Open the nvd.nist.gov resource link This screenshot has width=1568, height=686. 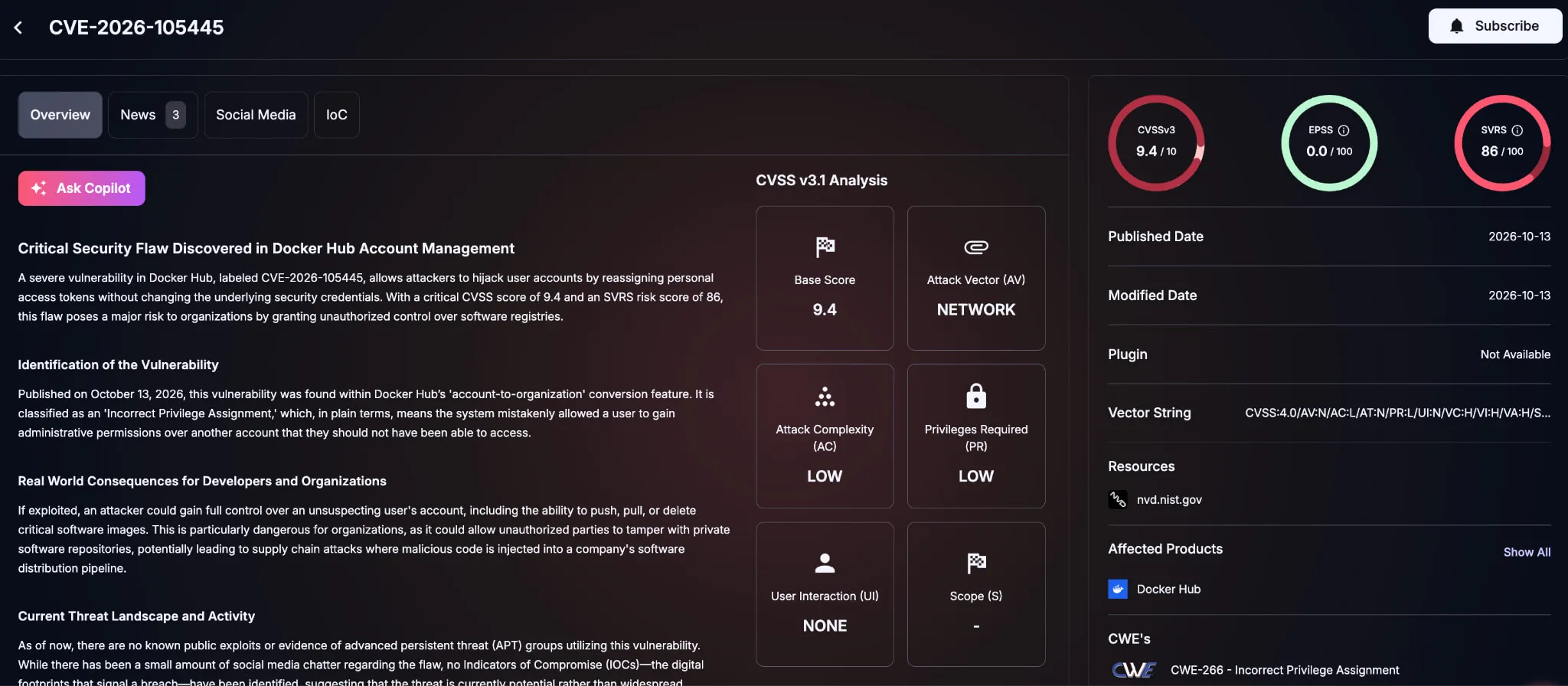[1169, 500]
